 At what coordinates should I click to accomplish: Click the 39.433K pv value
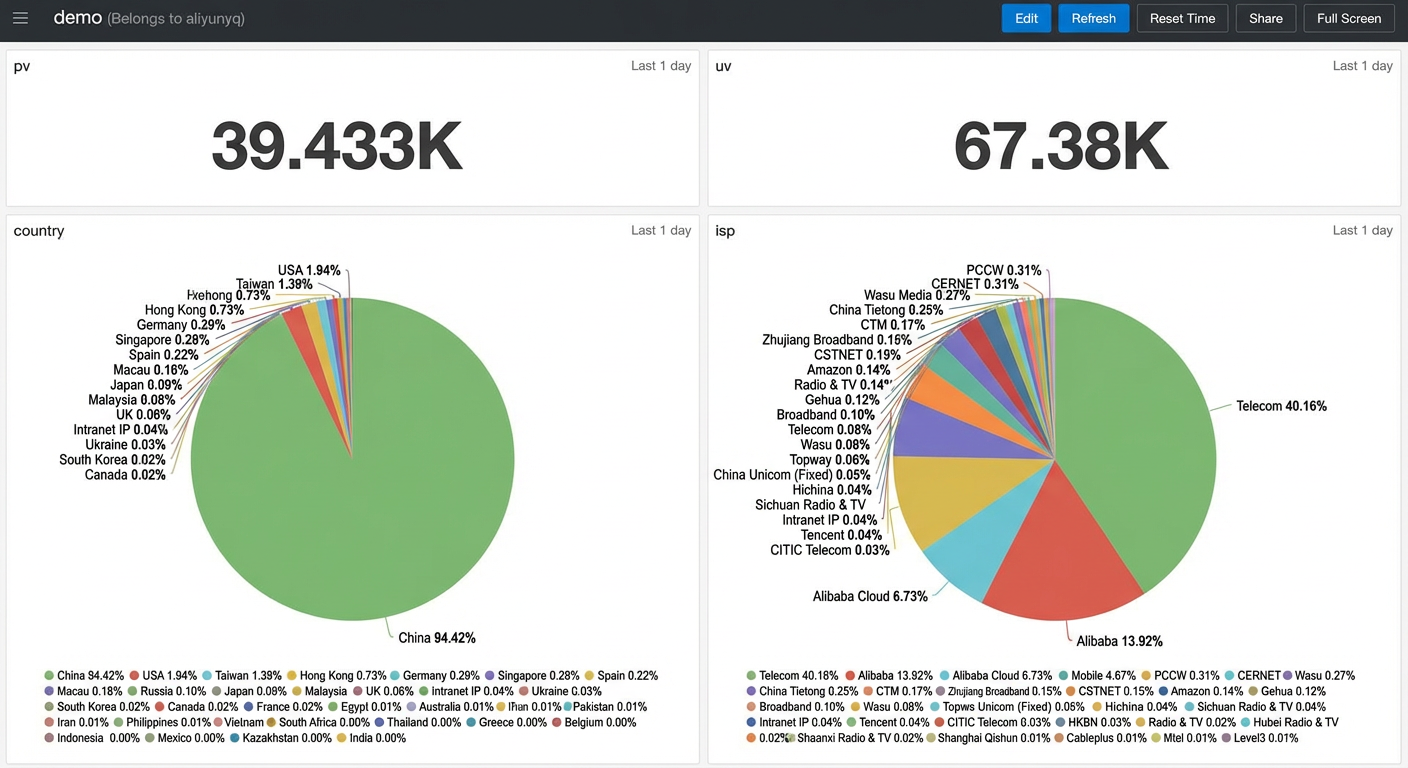(x=337, y=147)
